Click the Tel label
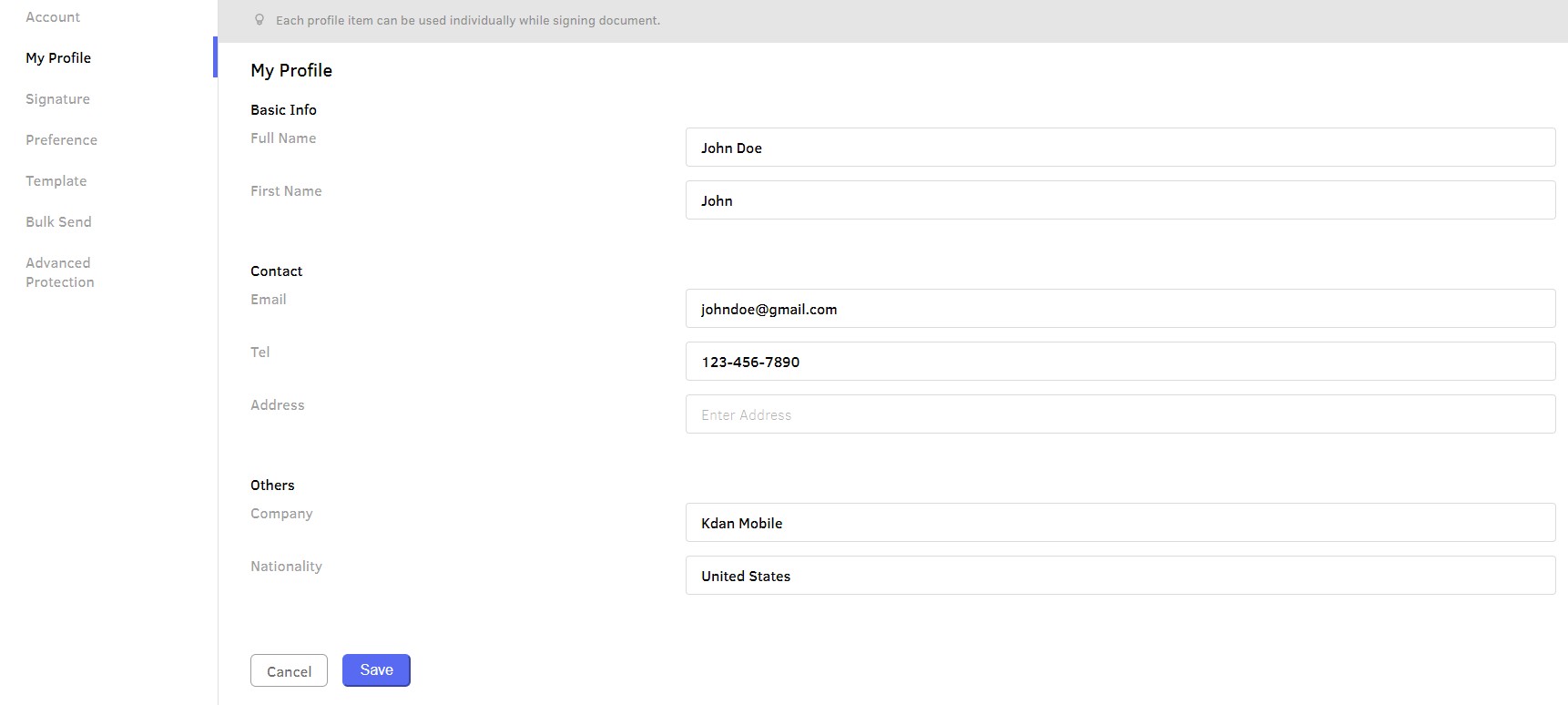1568x705 pixels. tap(260, 352)
